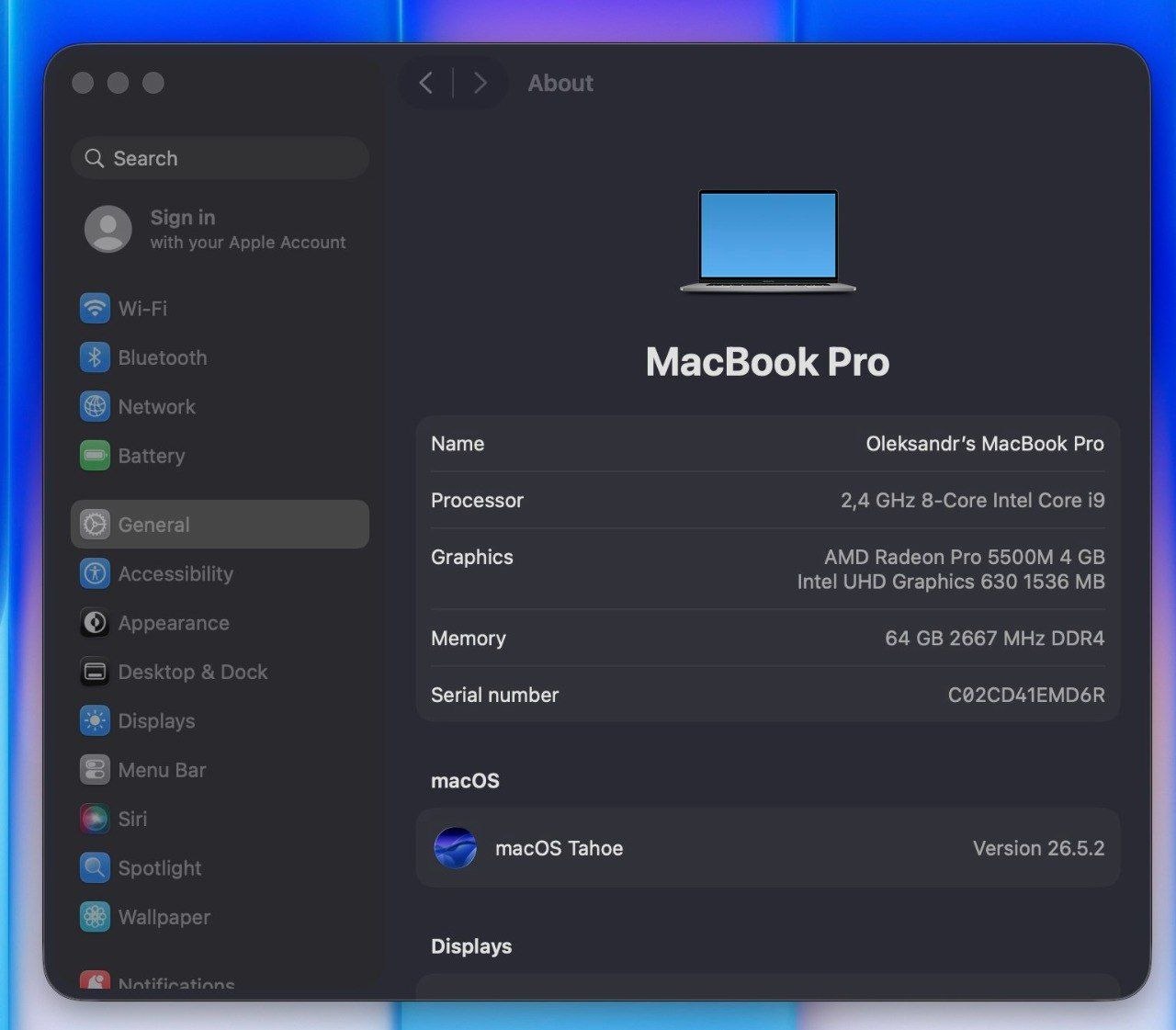Screen dimensions: 1176x1030
Task: Select the Menu Bar icon
Action: click(x=95, y=770)
